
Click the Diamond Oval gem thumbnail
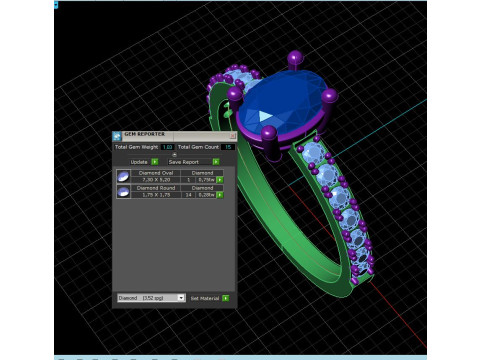(123, 176)
